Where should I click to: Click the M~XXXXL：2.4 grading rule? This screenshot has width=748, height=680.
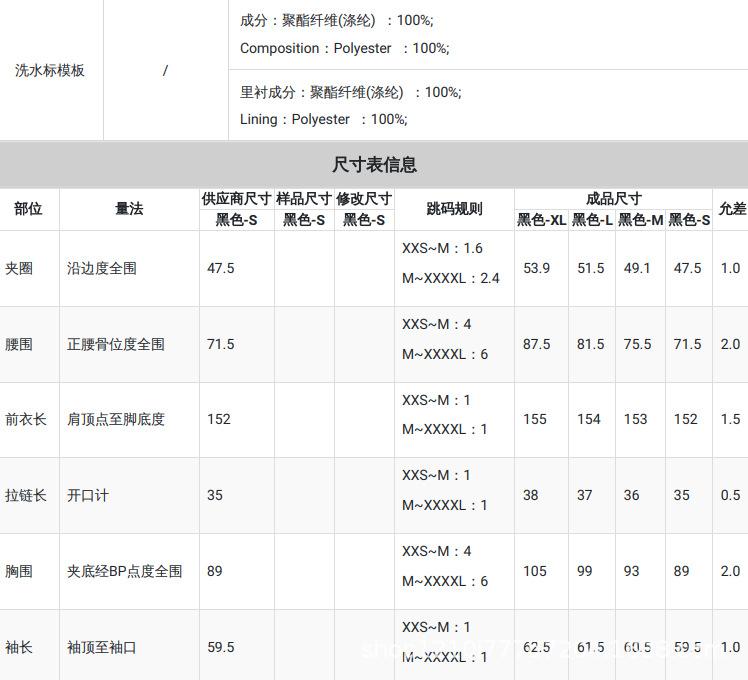tap(450, 278)
